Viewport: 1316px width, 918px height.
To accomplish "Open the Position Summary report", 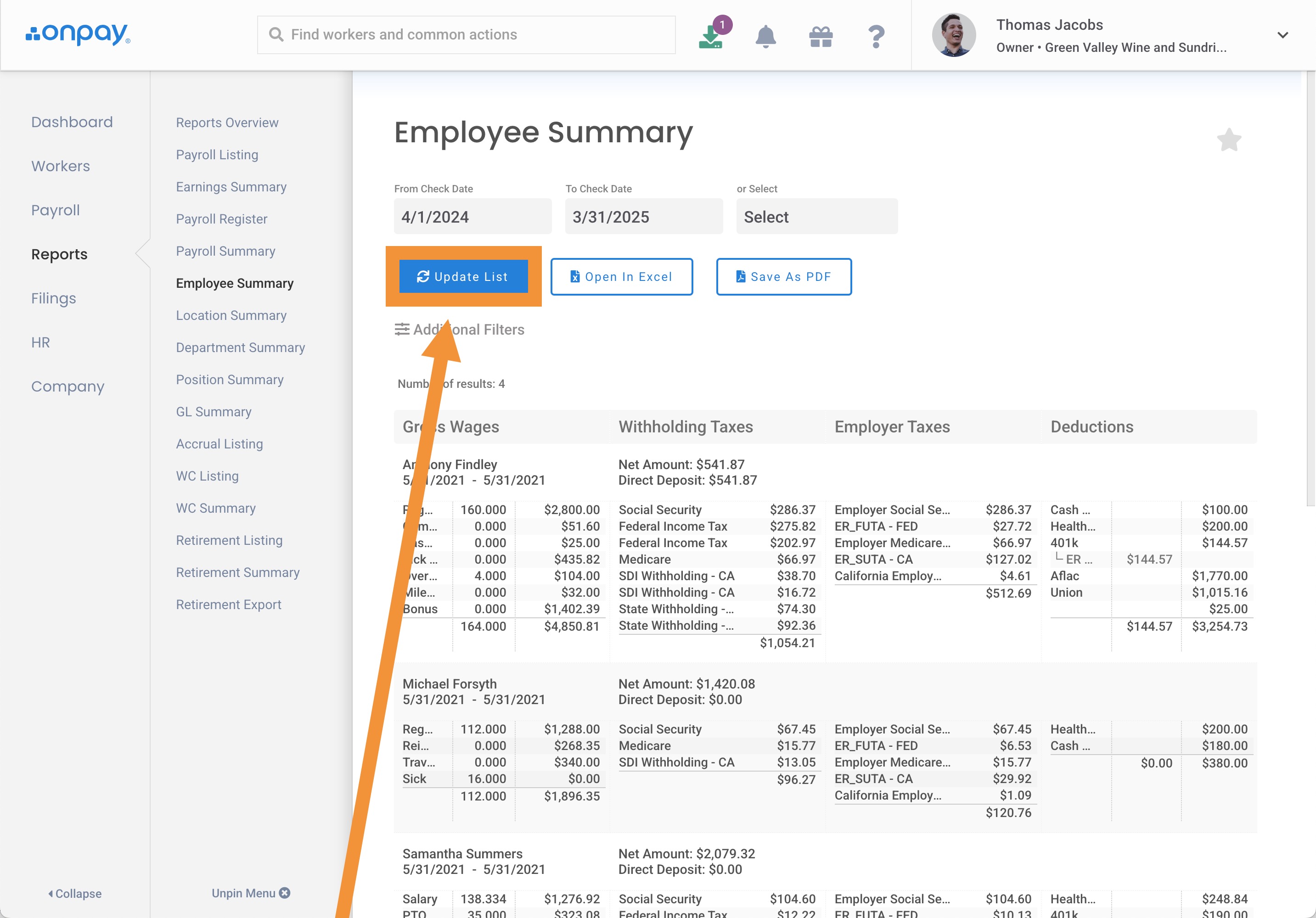I will click(x=229, y=379).
